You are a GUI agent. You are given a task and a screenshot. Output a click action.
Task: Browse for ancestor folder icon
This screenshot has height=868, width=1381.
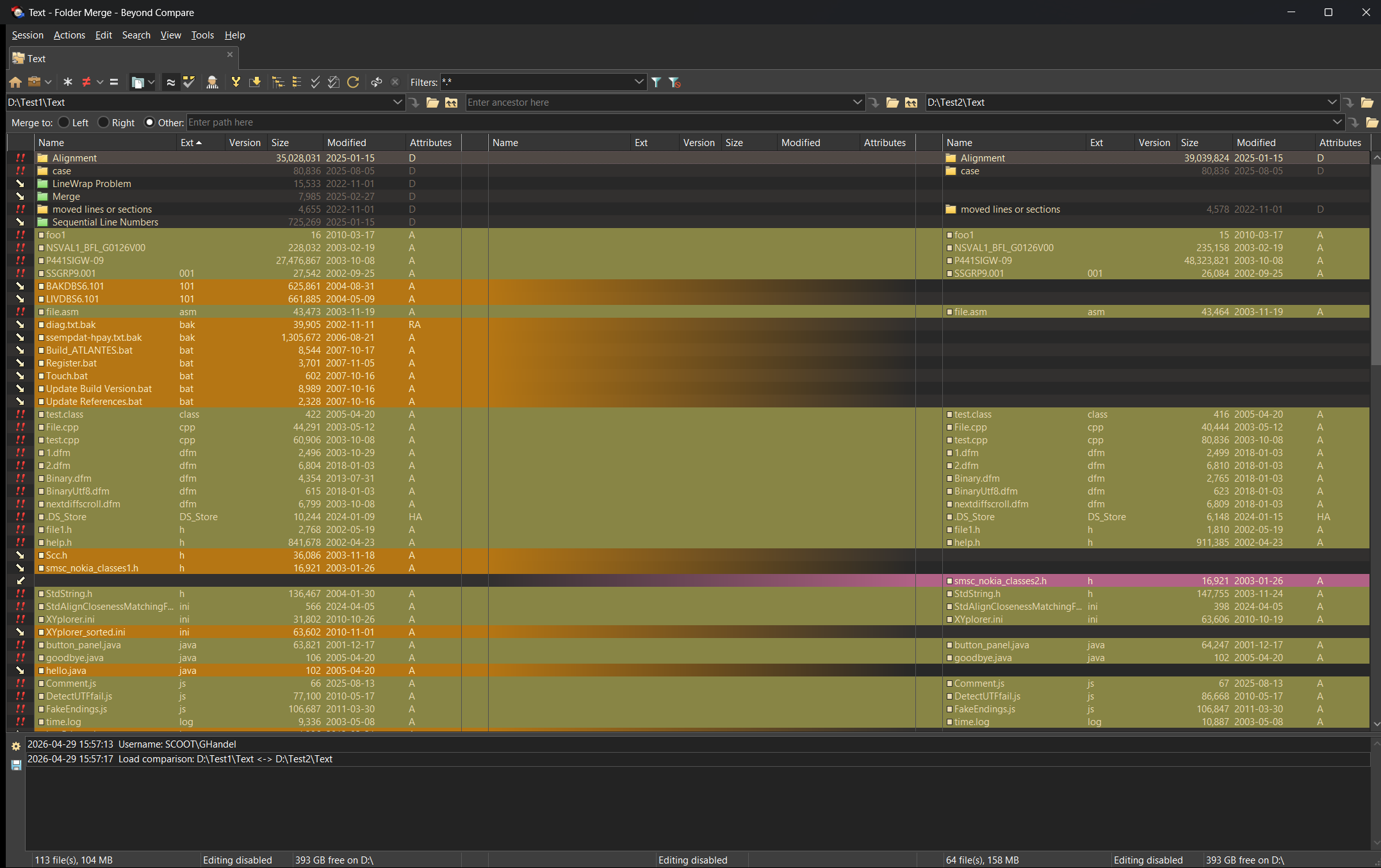click(x=892, y=102)
